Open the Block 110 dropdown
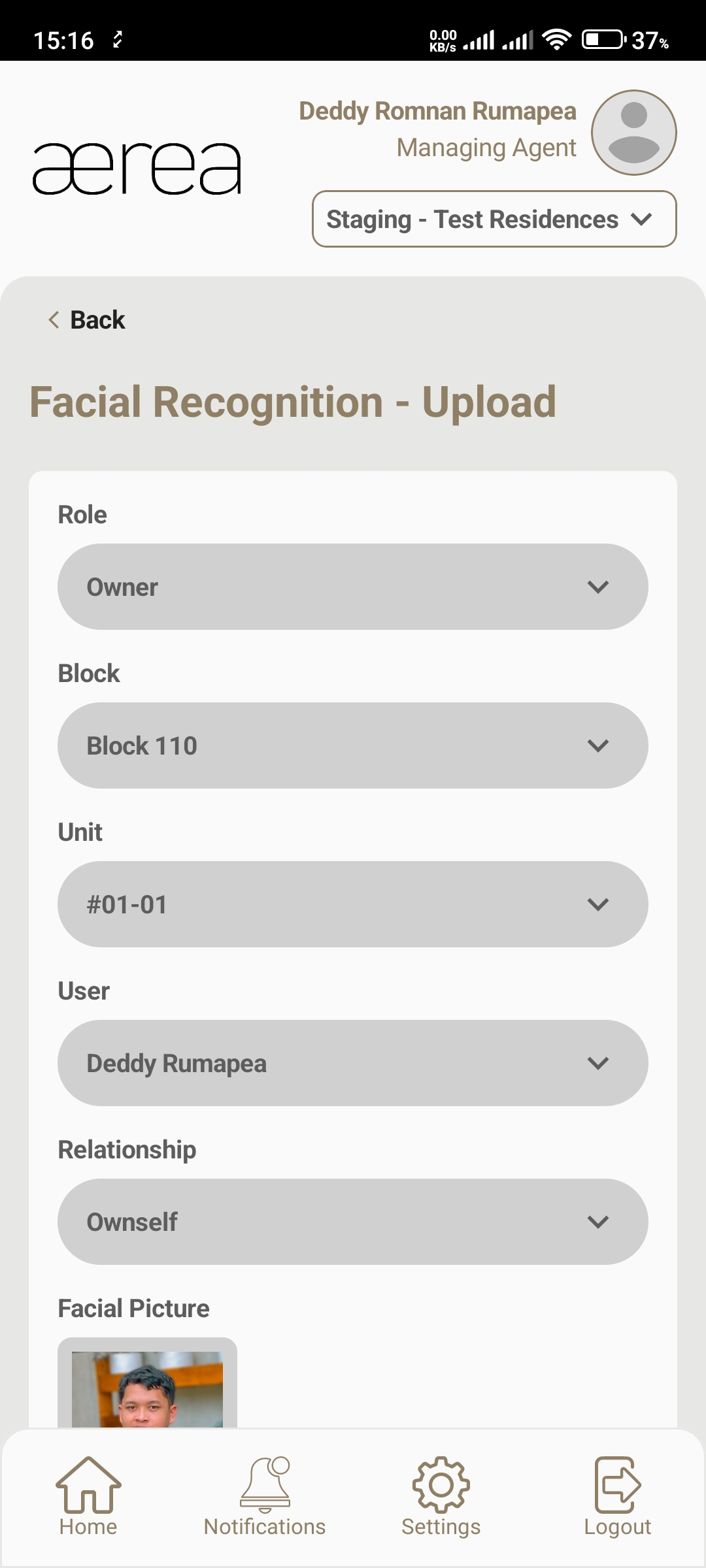Screen dimensions: 706x1568 click(x=353, y=745)
